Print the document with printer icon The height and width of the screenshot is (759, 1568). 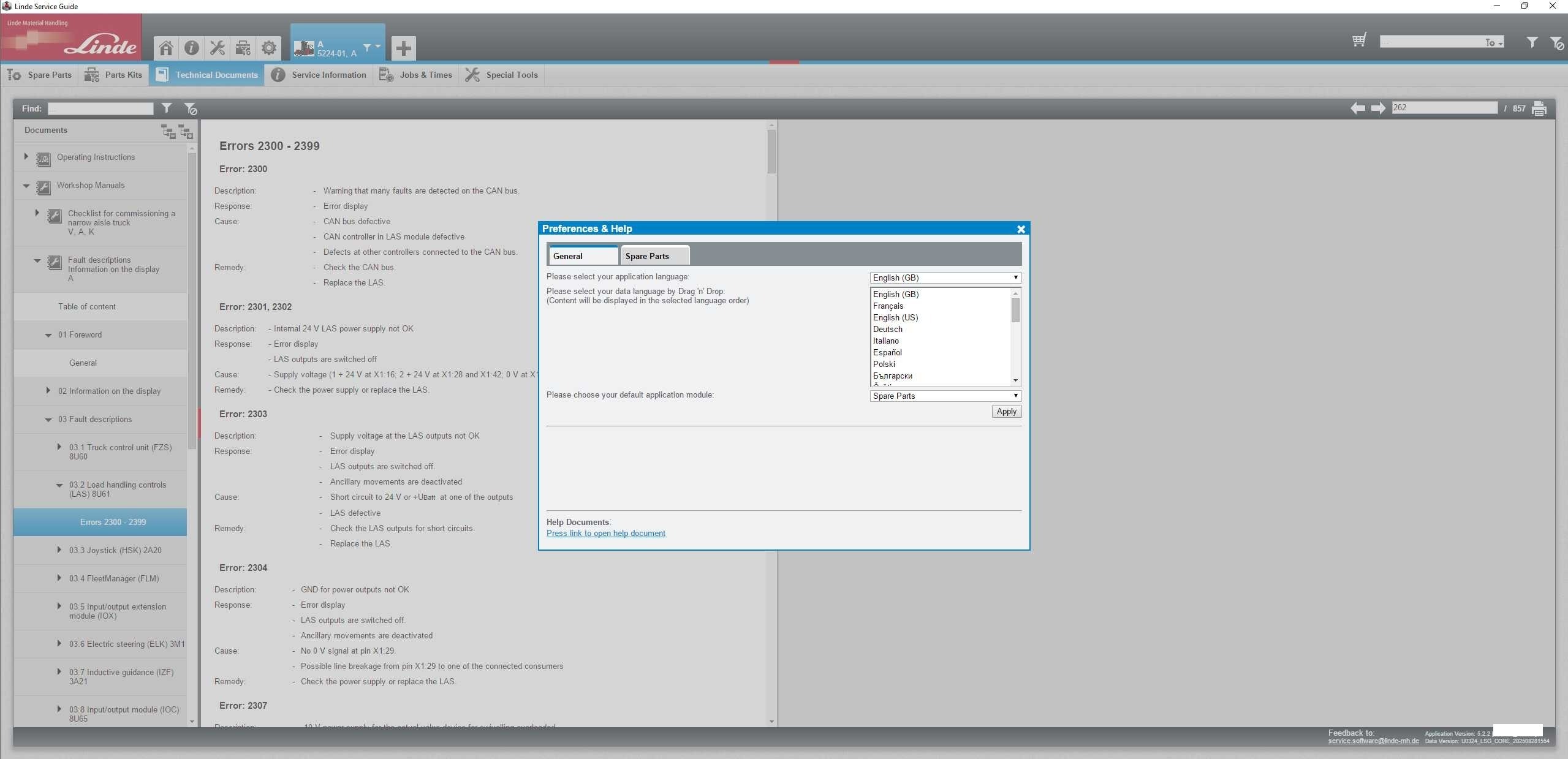[1539, 108]
